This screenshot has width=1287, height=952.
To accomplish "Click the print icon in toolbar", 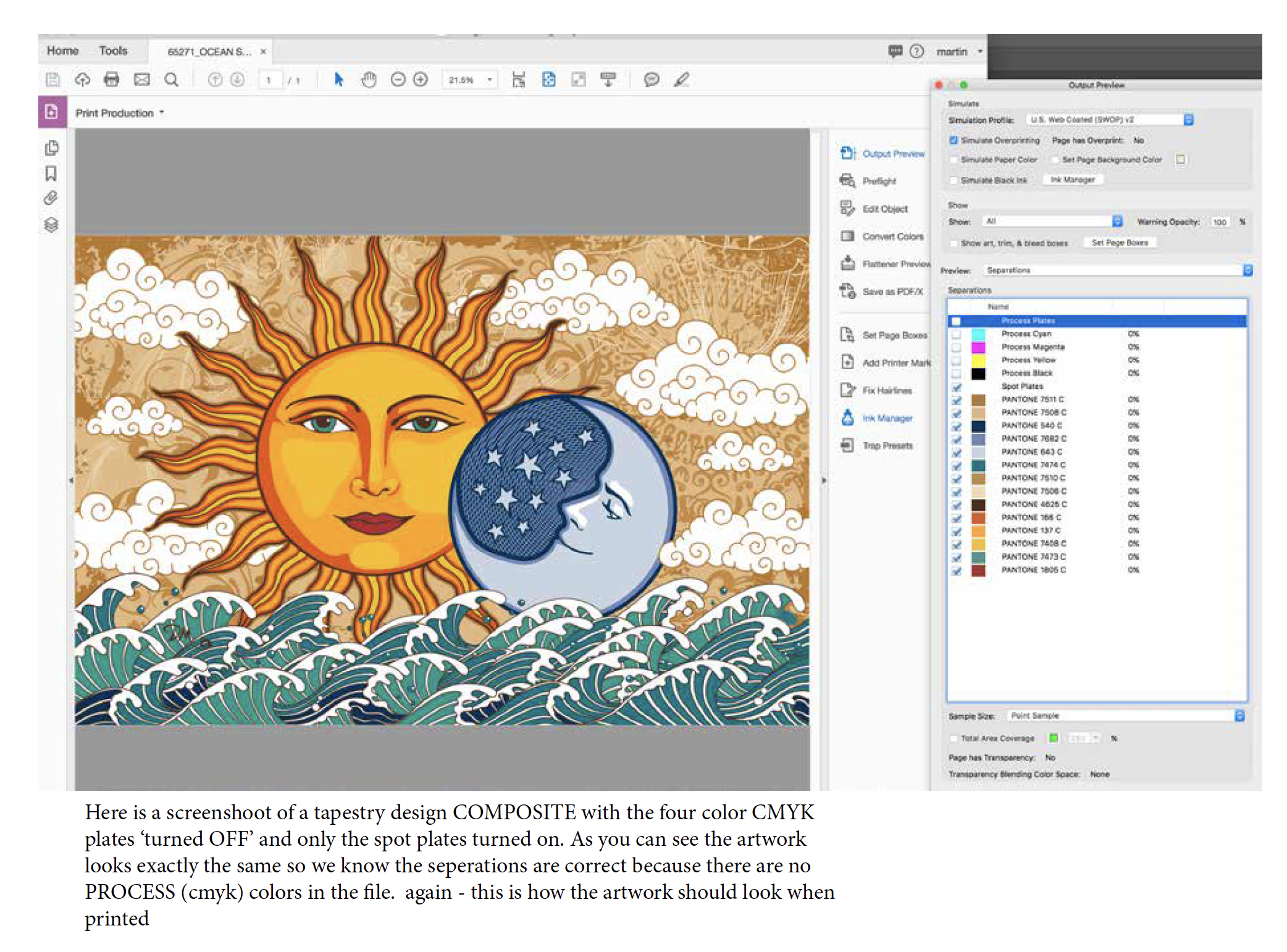I will pyautogui.click(x=112, y=79).
